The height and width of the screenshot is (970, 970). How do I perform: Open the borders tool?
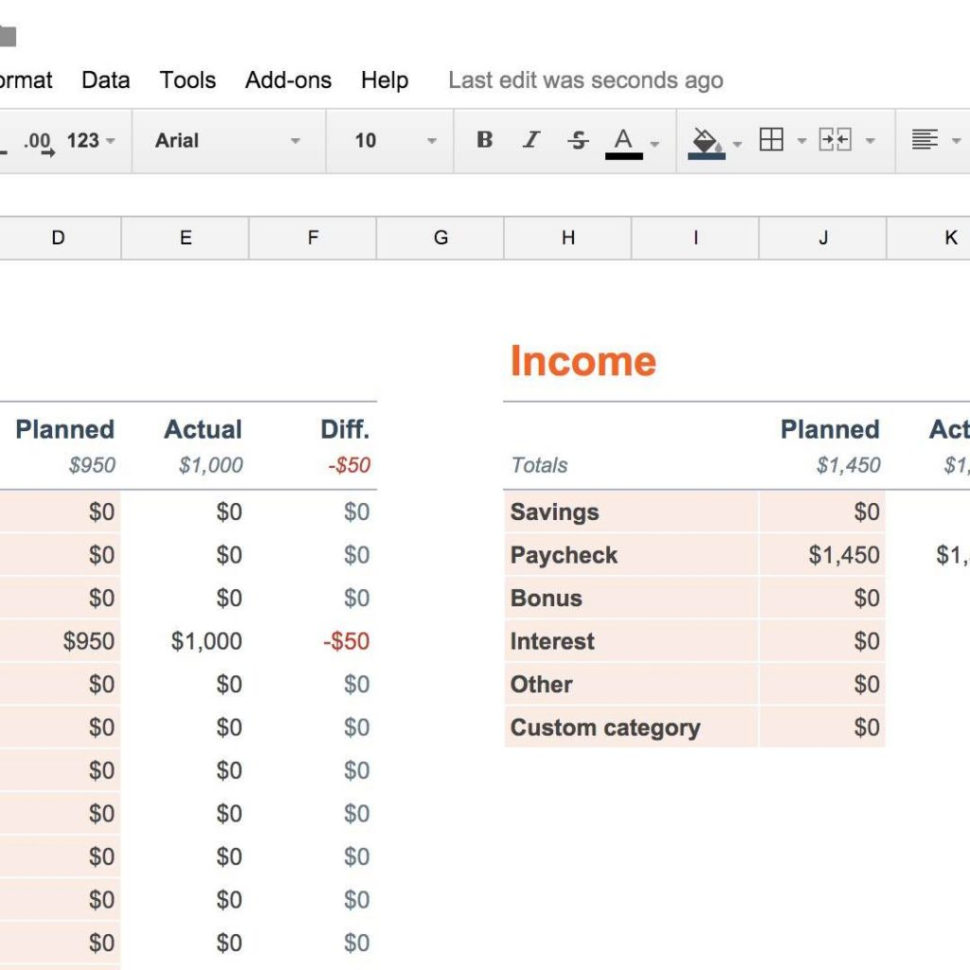773,140
